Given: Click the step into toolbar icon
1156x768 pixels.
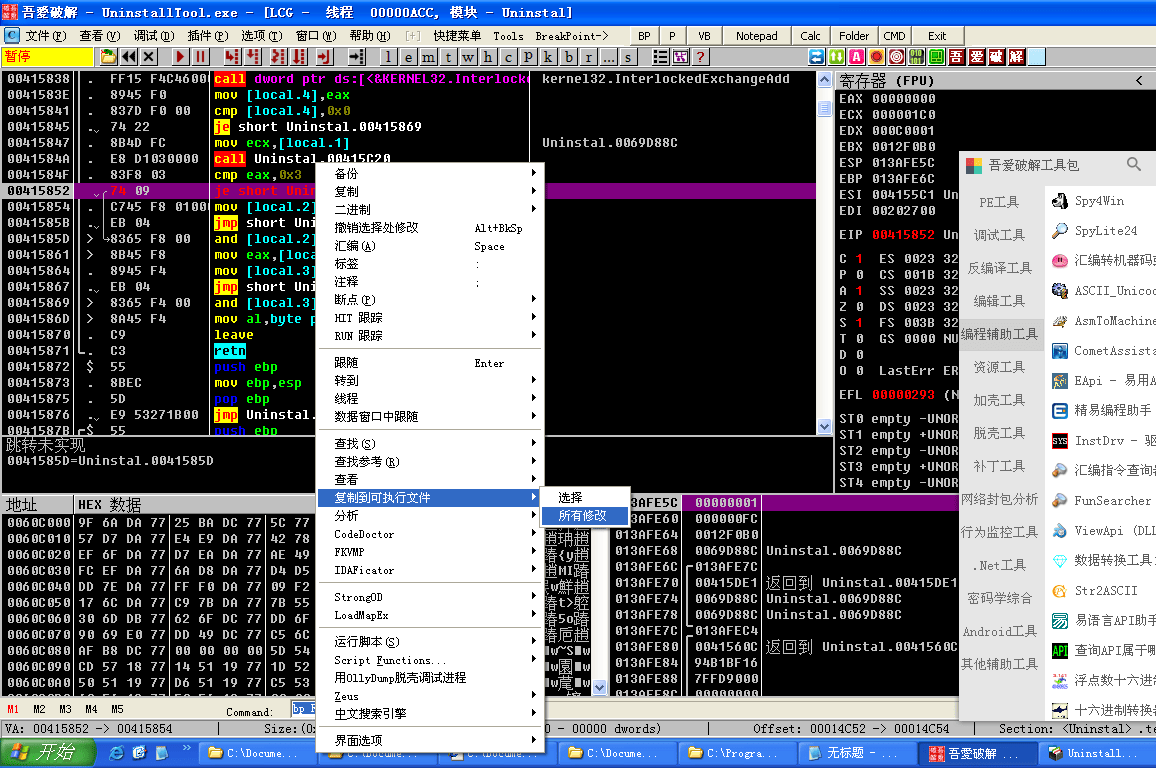Looking at the screenshot, I should pos(232,57).
